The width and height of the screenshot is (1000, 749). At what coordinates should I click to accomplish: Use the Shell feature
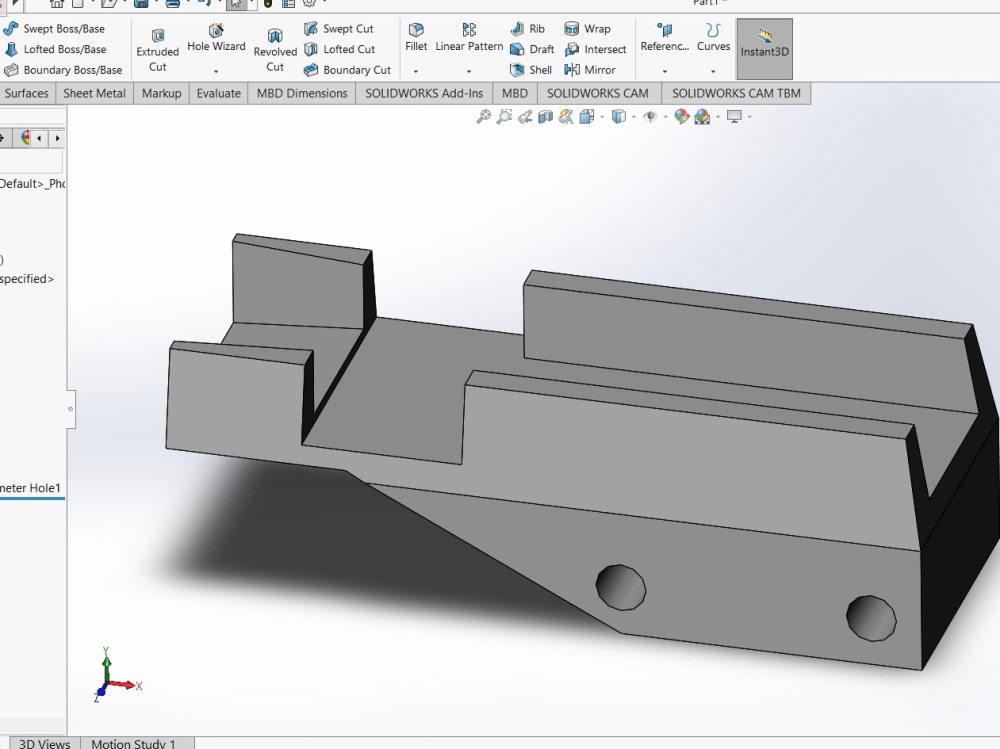531,70
